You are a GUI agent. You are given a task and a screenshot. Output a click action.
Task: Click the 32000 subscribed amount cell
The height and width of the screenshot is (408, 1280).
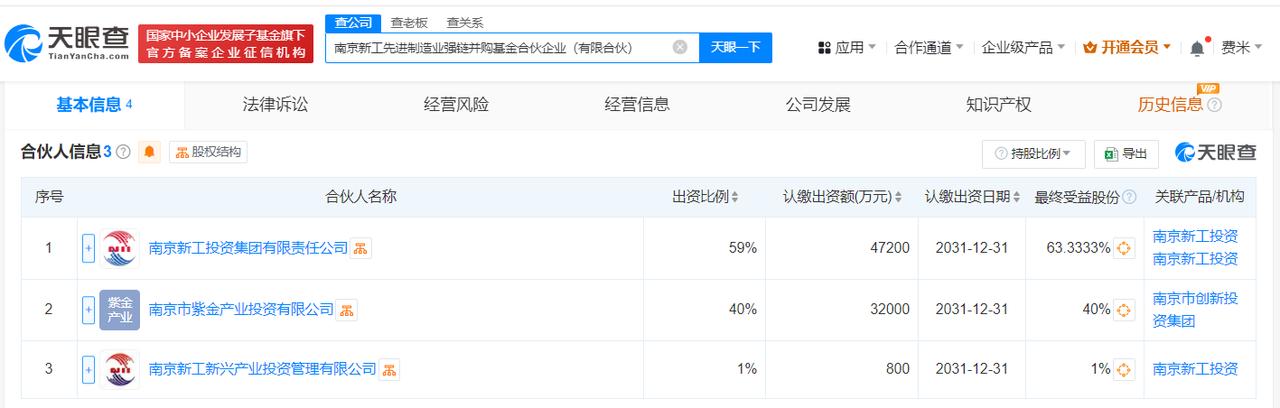click(x=843, y=310)
